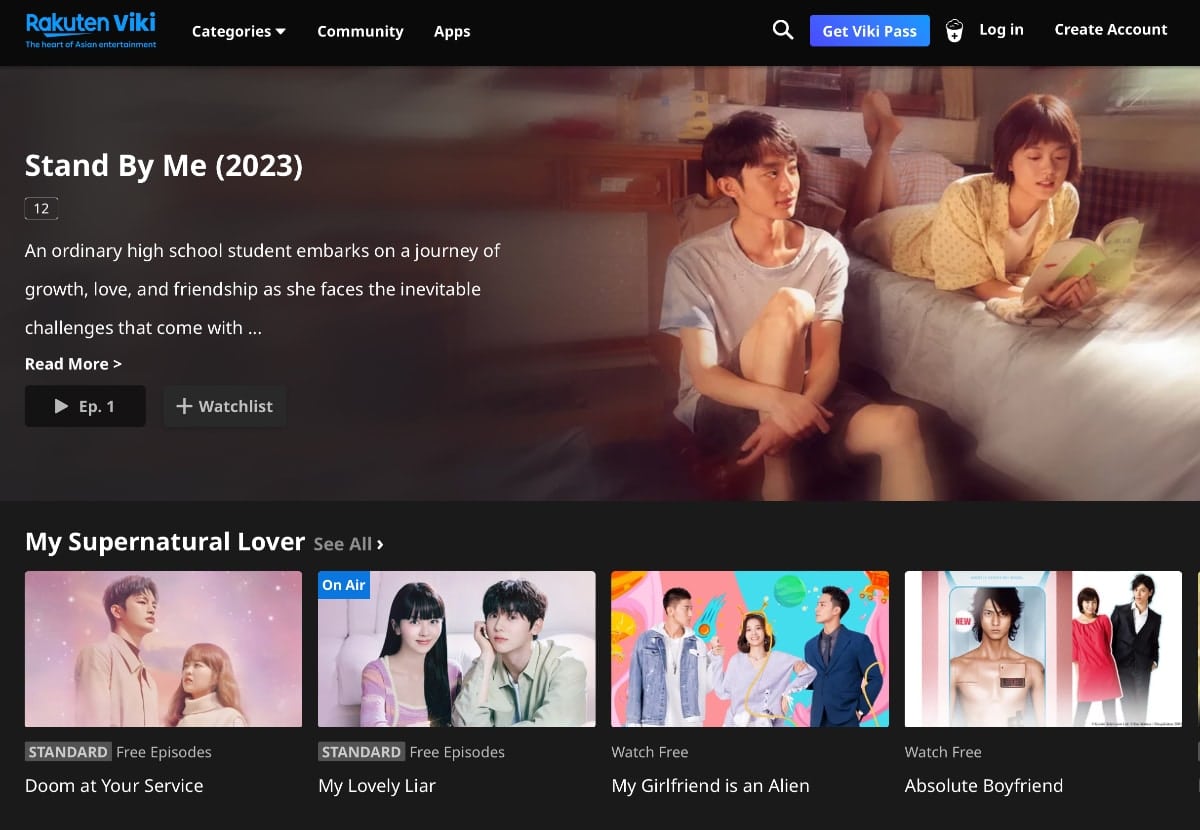Click the Rakuten Viki logo
1200x830 pixels.
pos(90,28)
